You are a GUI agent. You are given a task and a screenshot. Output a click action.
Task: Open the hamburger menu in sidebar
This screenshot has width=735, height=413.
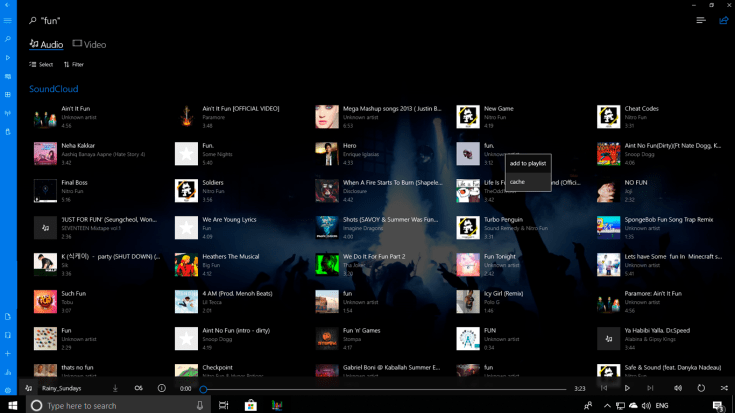click(8, 20)
